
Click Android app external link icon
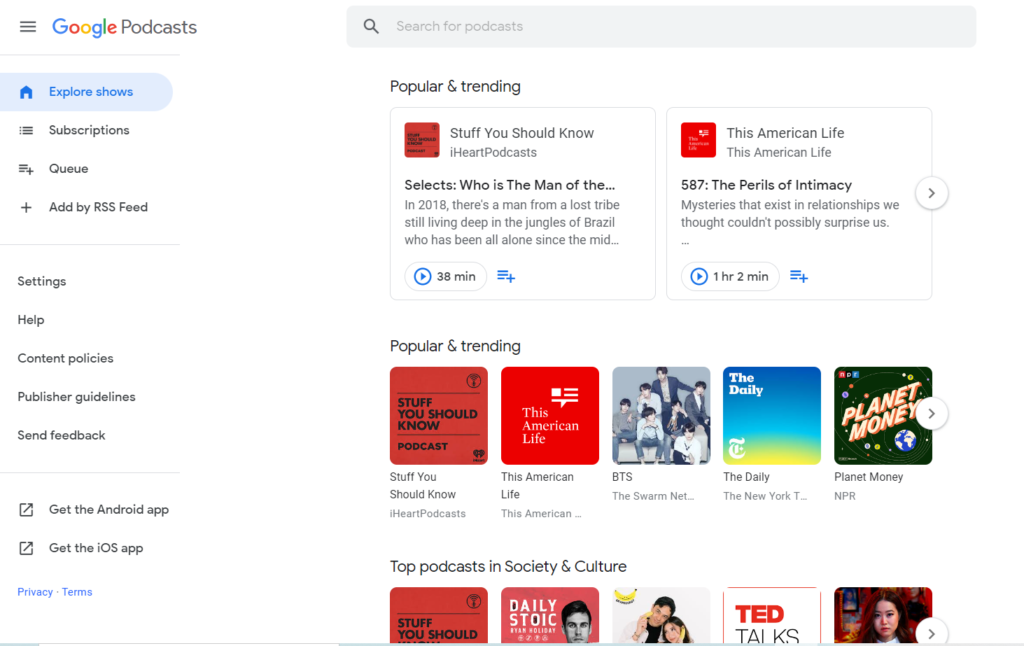pos(26,510)
